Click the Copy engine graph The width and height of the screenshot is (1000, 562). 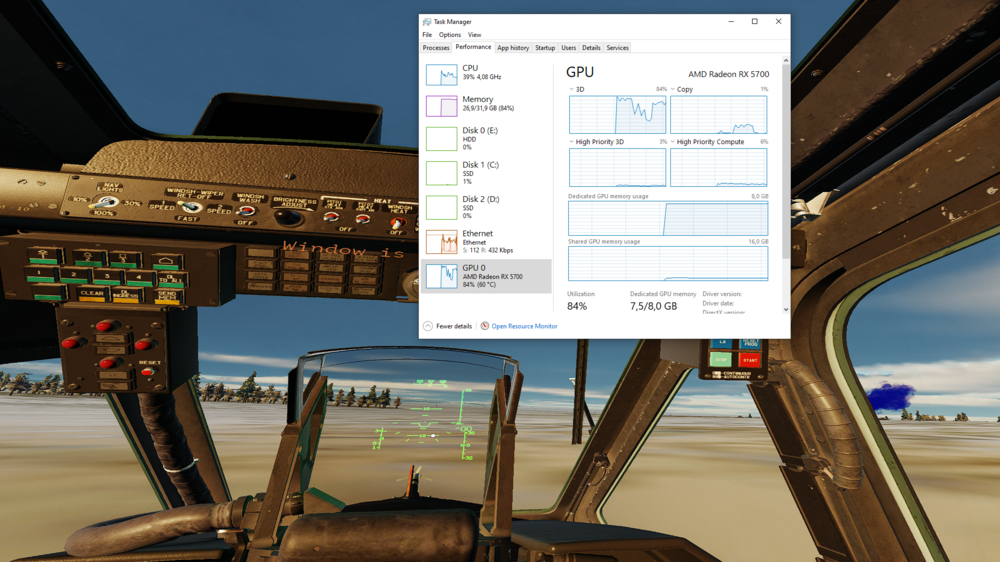pyautogui.click(x=719, y=115)
